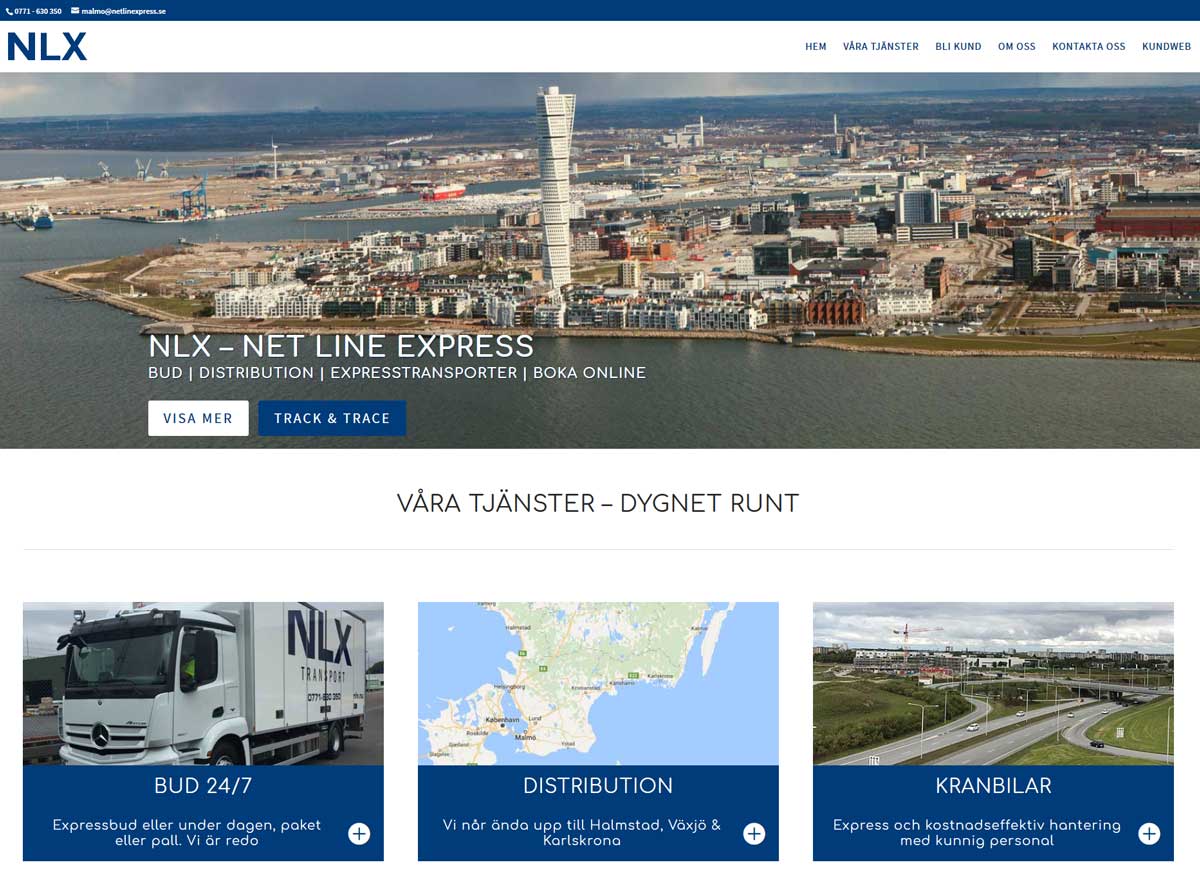This screenshot has width=1200, height=886.
Task: Open the VÅRA TJÄNSTER menu item
Action: click(881, 46)
